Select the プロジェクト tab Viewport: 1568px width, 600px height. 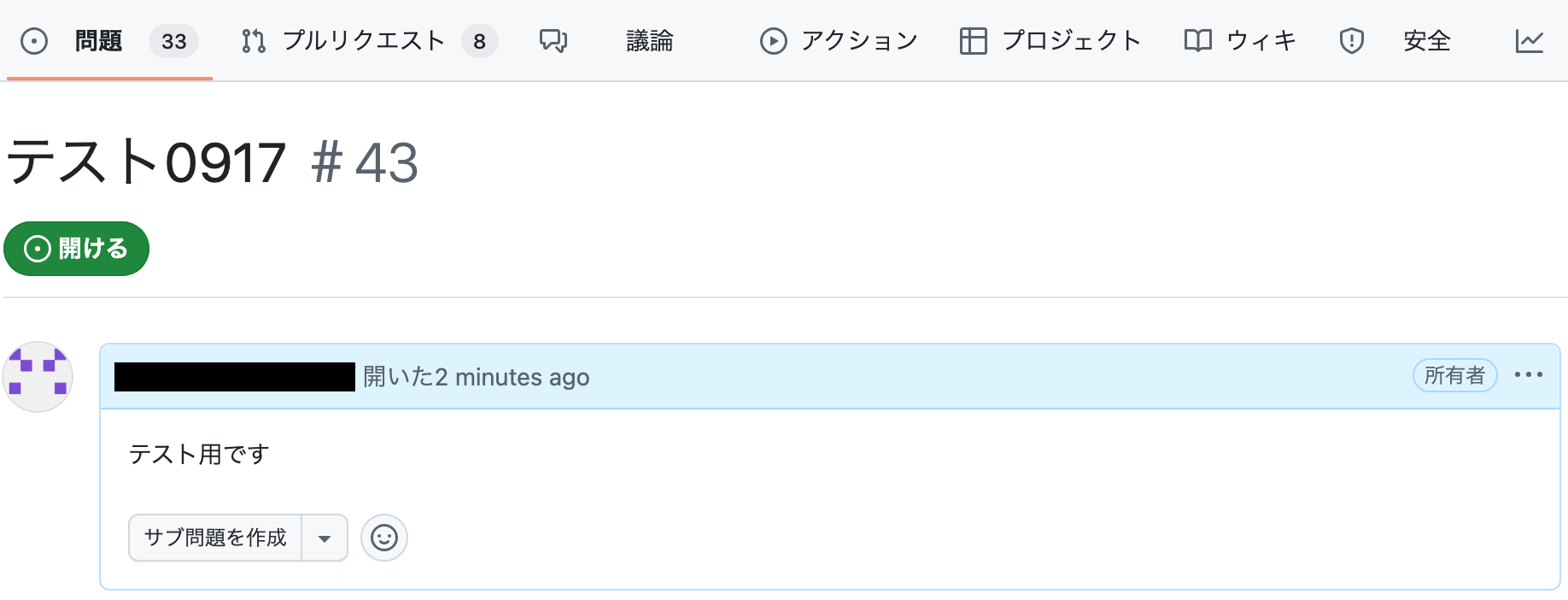(x=1071, y=41)
